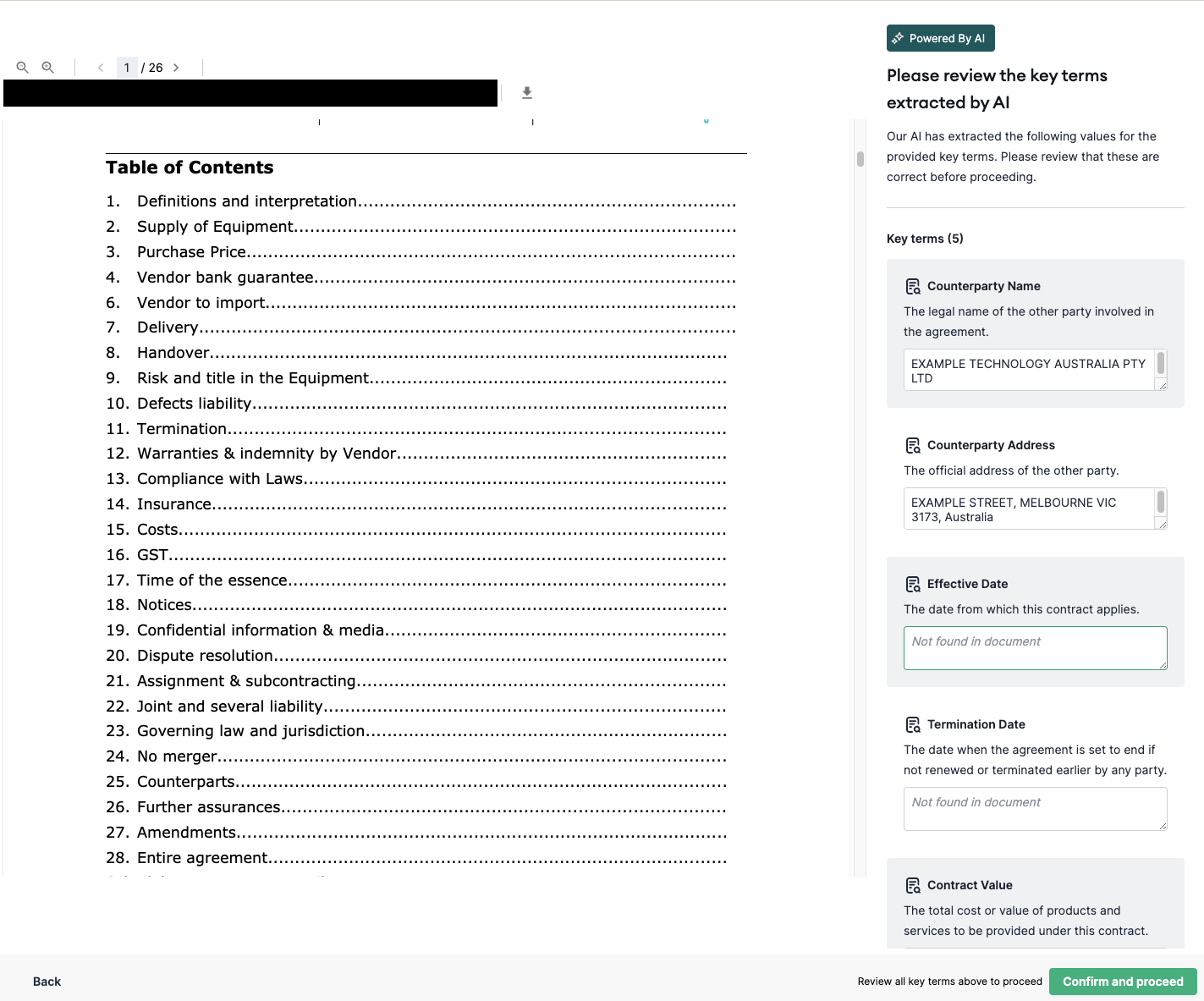
Task: Click 'Confidential information & media' entry
Action: point(416,630)
